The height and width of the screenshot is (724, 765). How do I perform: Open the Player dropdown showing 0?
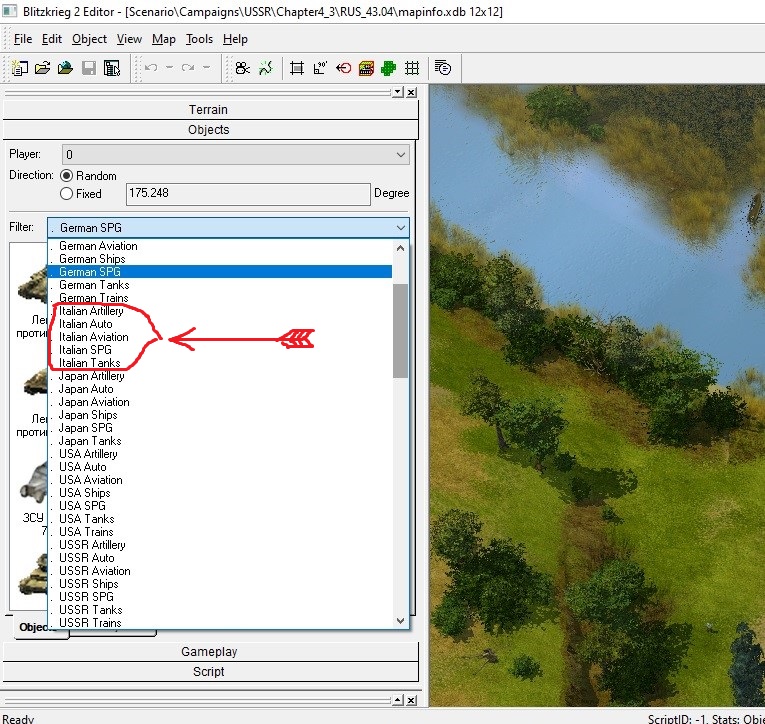[x=236, y=155]
